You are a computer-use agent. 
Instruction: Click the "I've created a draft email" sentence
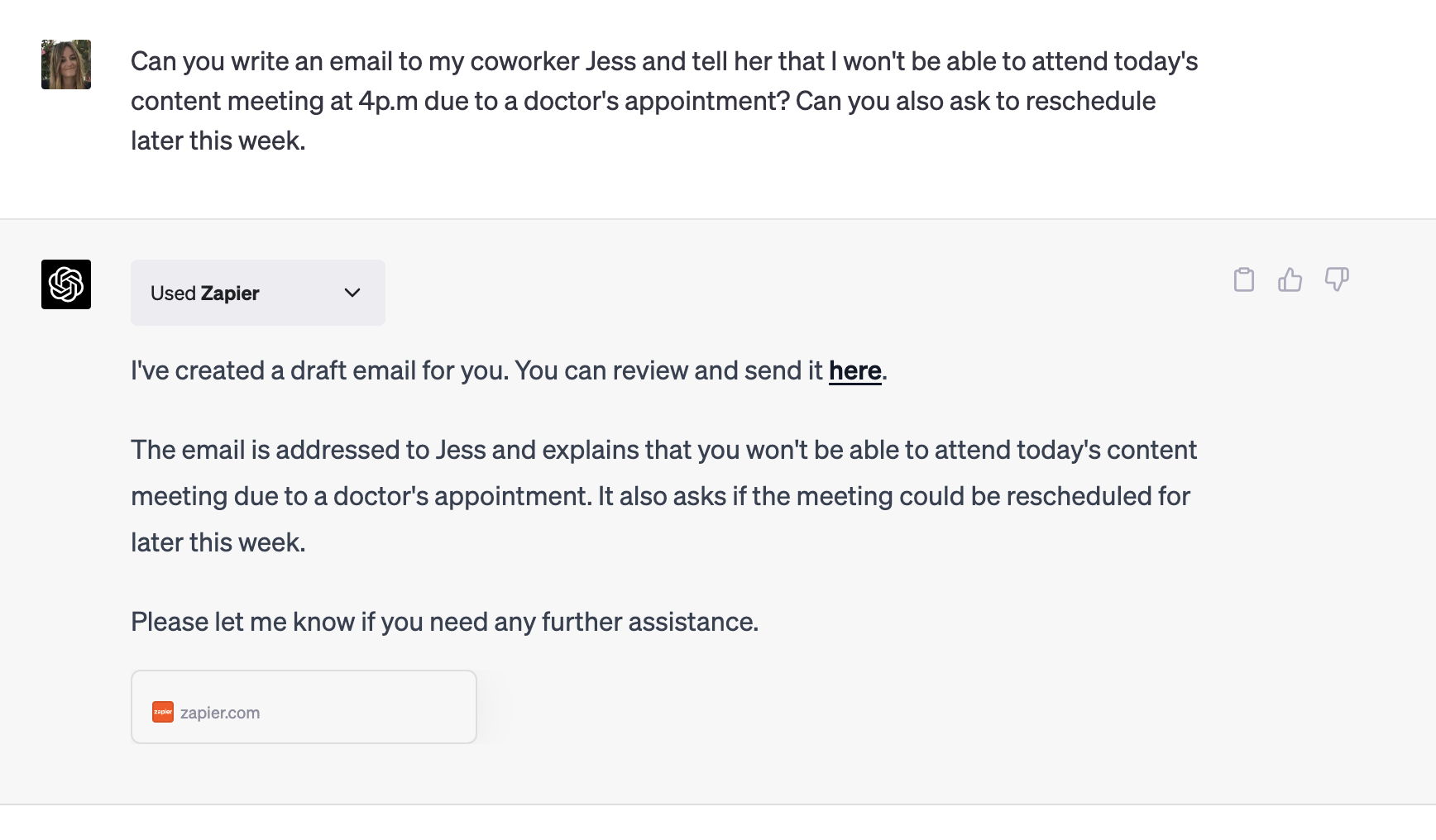509,370
